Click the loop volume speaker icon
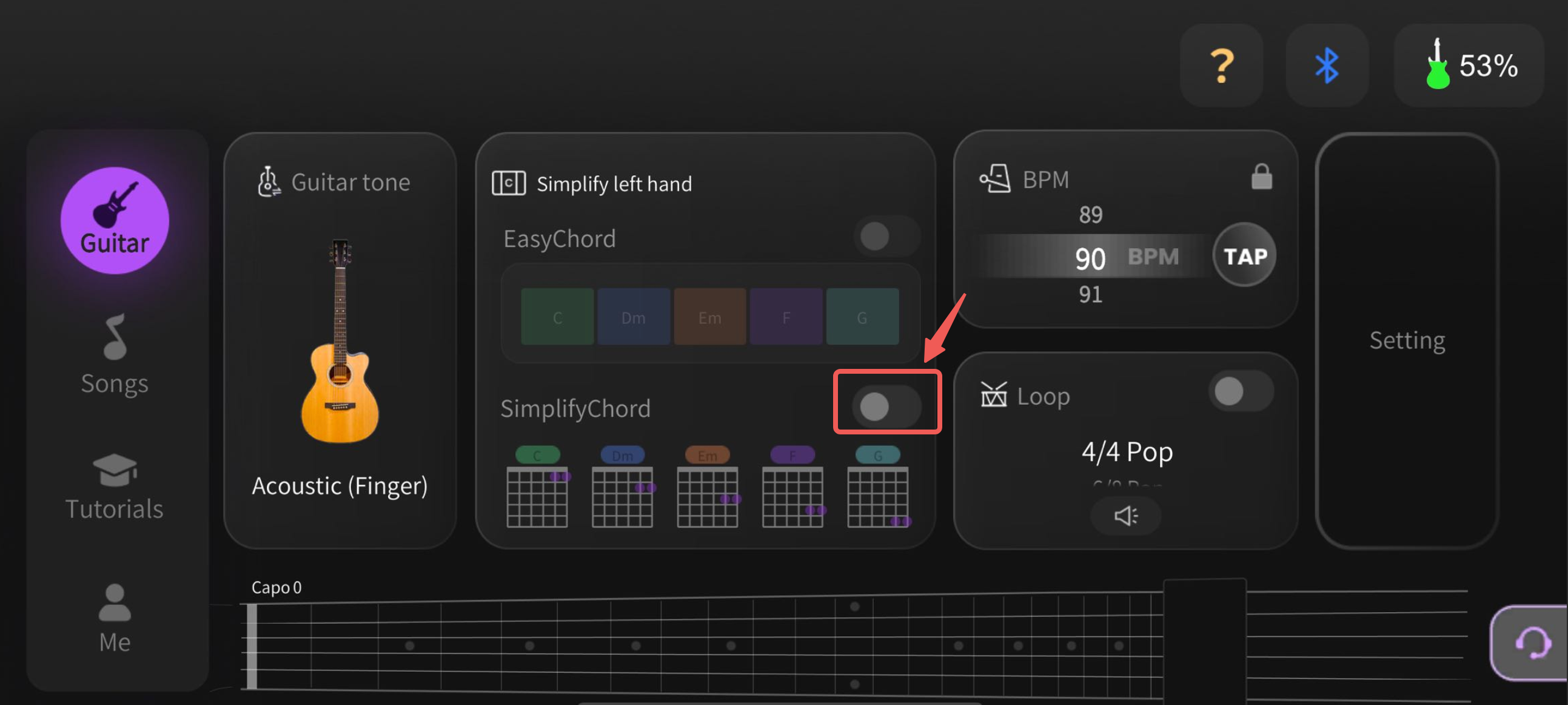Viewport: 1568px width, 705px height. pyautogui.click(x=1125, y=516)
